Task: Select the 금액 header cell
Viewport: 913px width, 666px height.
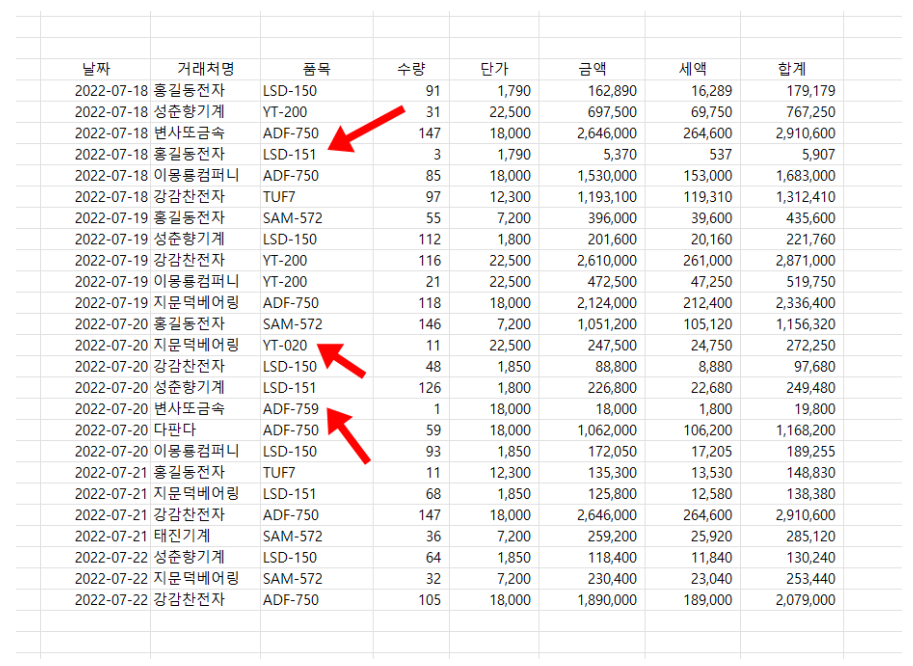Action: pos(592,69)
